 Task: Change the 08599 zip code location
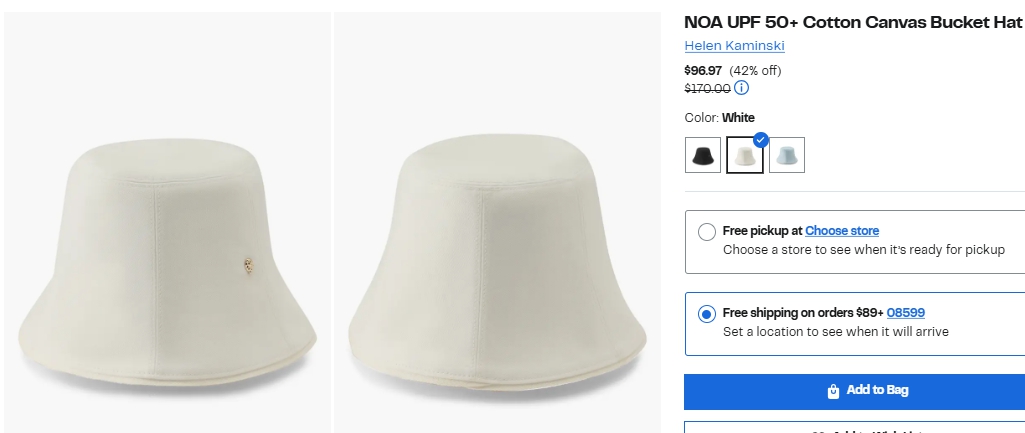coord(905,313)
